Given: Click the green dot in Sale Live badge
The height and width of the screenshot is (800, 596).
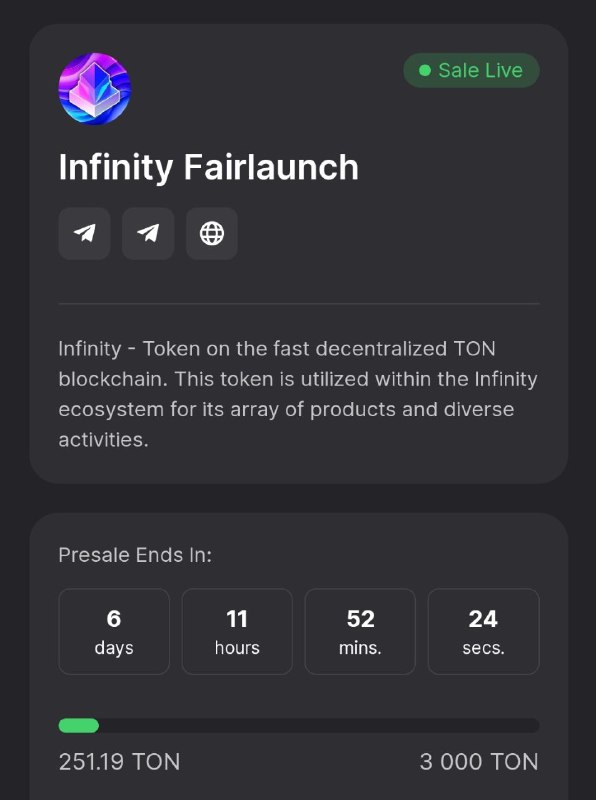Looking at the screenshot, I should (x=425, y=70).
